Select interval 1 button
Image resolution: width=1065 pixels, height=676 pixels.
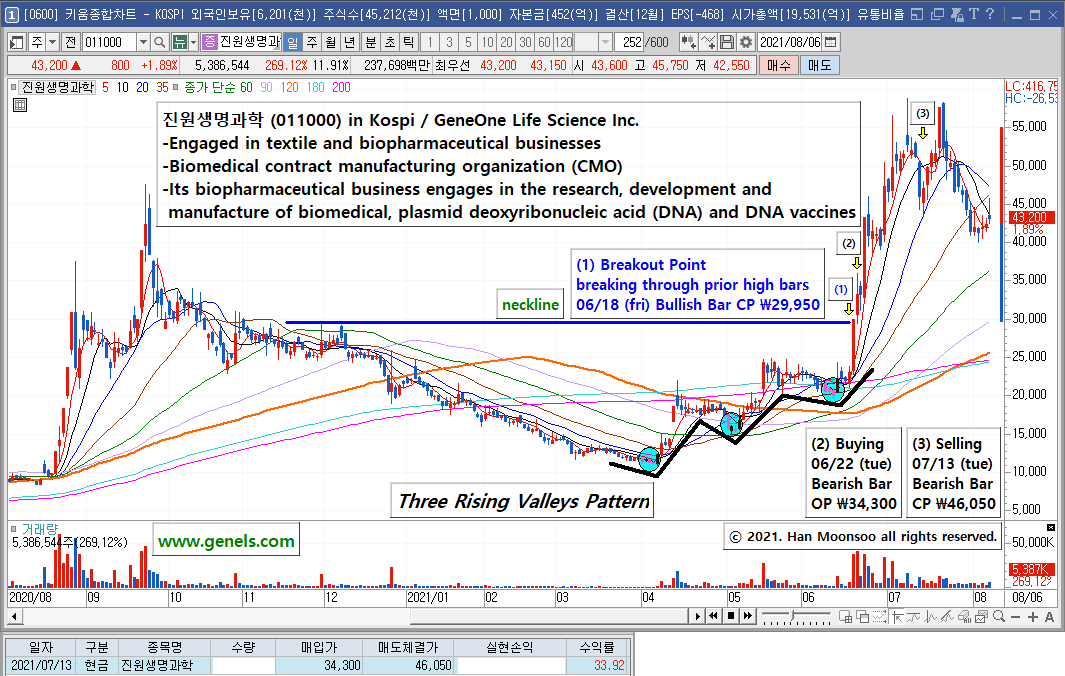tap(430, 42)
